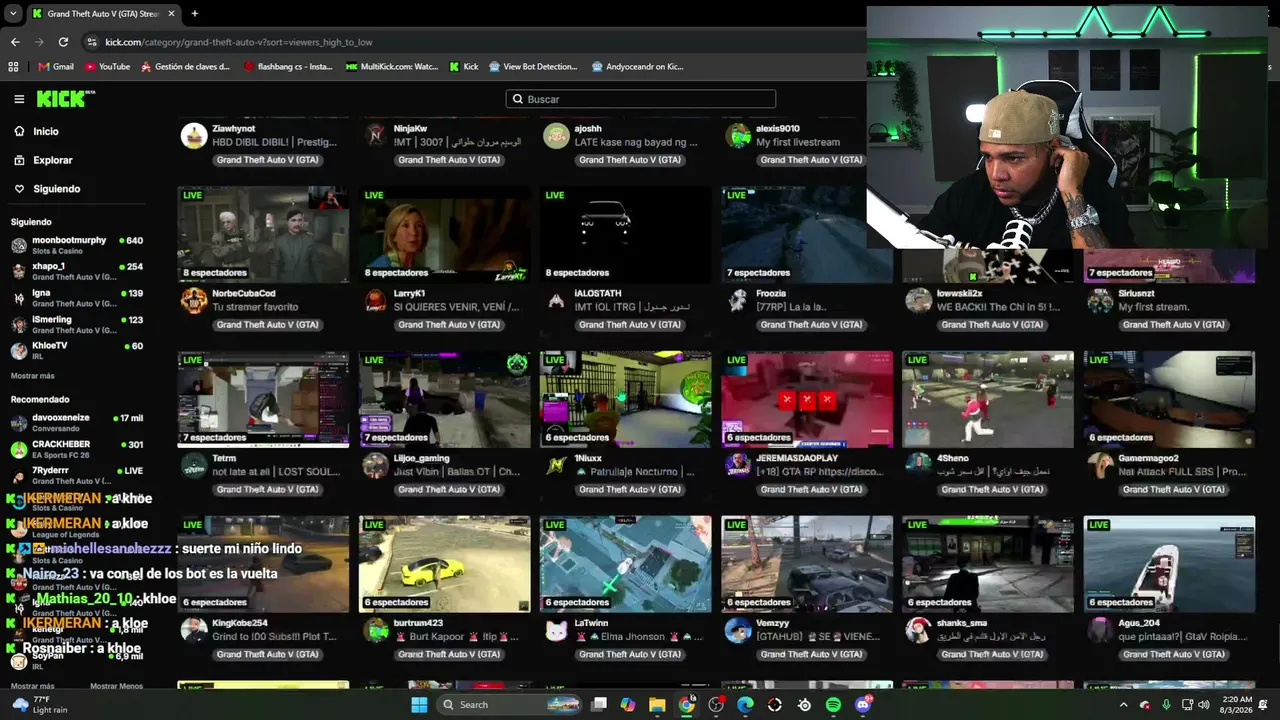Click LaTwinn's channel avatar

556,631
